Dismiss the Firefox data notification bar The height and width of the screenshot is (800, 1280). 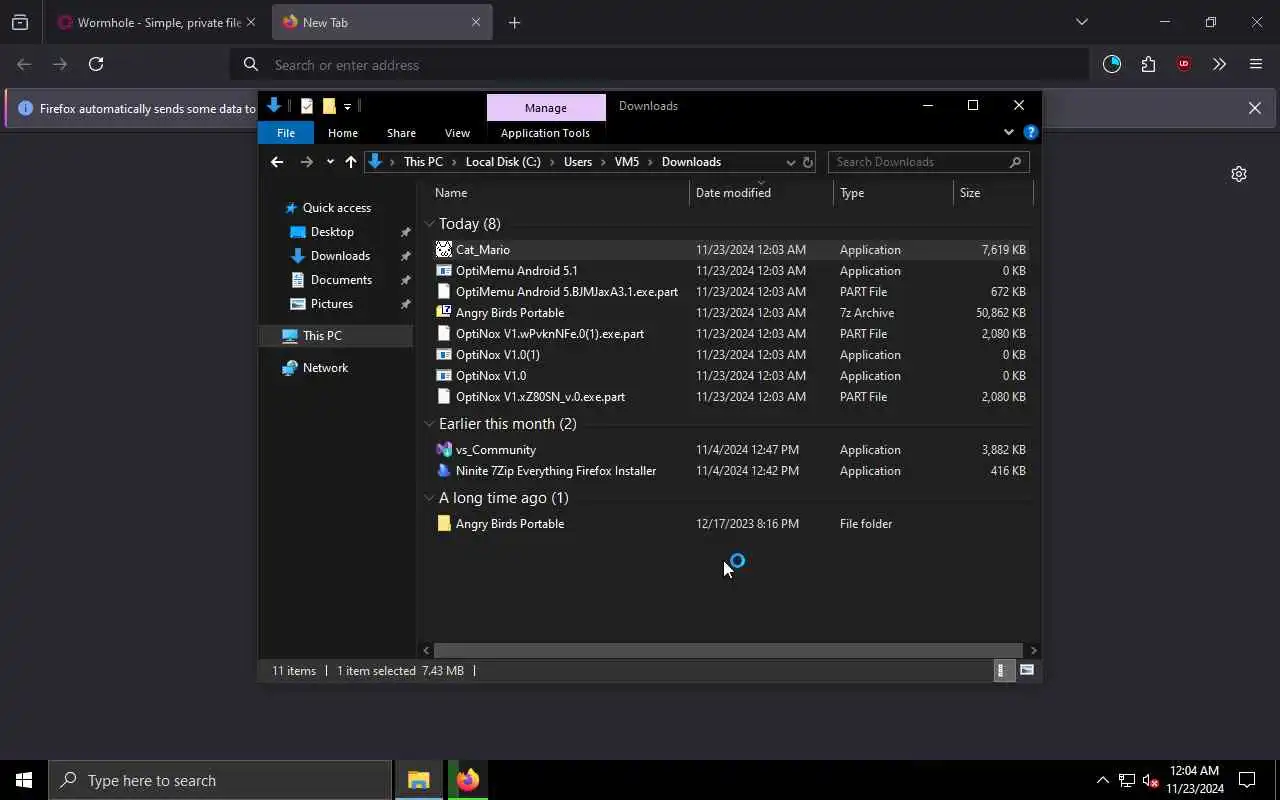[x=1254, y=108]
